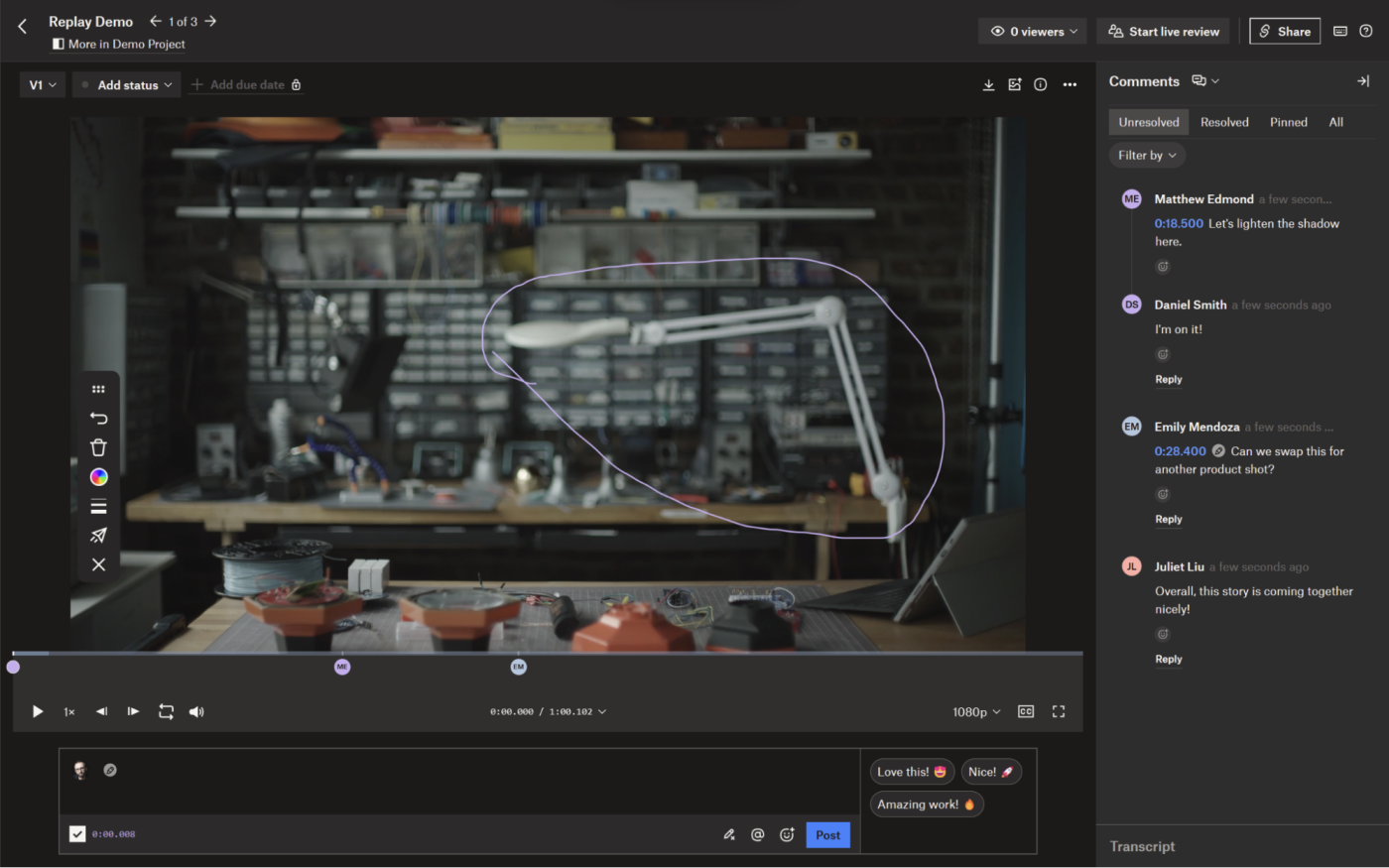Select the ME comment marker on timeline

[342, 667]
